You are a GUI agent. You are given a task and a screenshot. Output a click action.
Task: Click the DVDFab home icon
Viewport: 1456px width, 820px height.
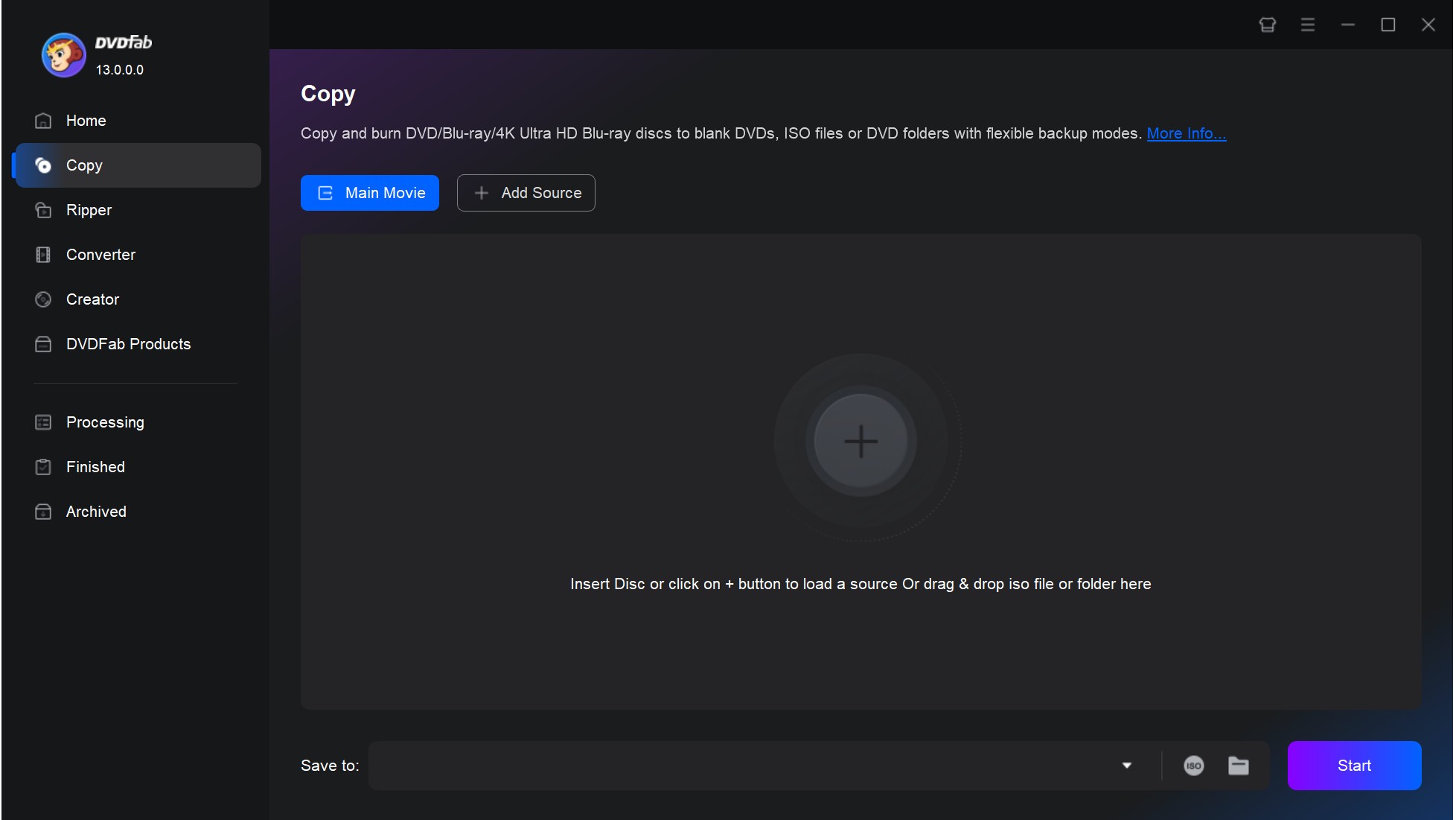pyautogui.click(x=43, y=120)
